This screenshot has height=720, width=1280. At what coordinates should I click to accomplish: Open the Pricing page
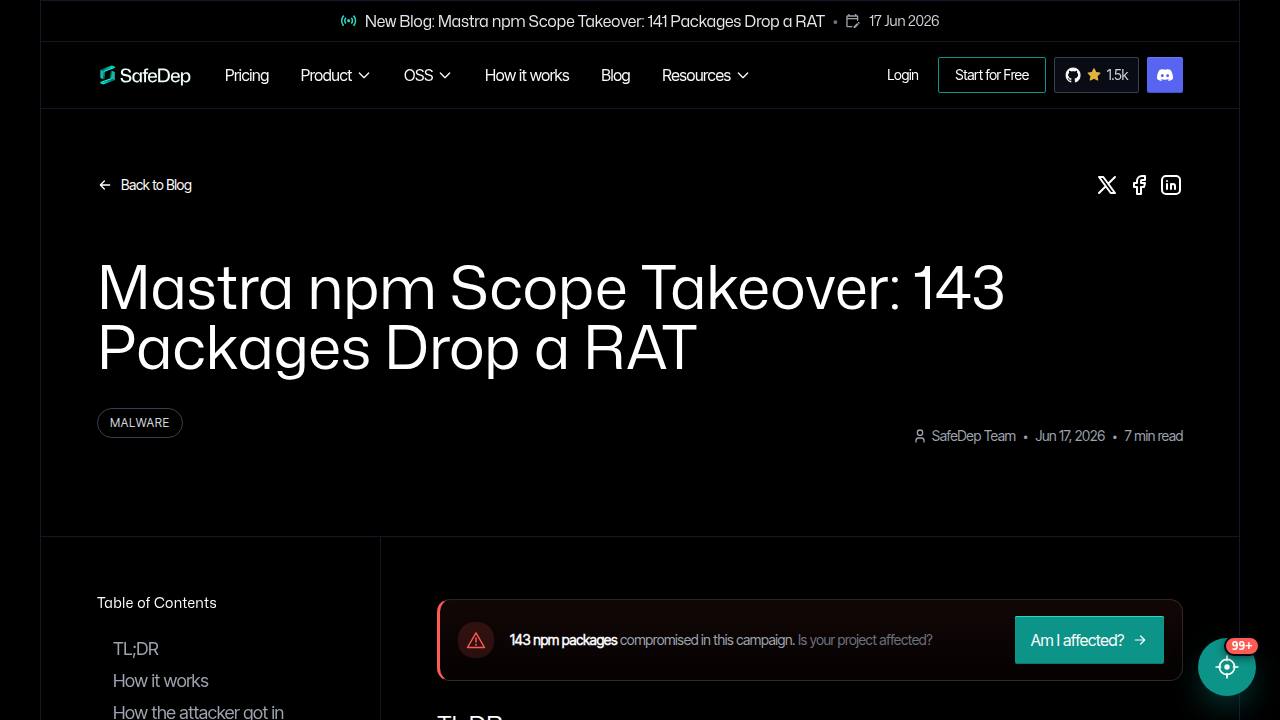[x=247, y=75]
